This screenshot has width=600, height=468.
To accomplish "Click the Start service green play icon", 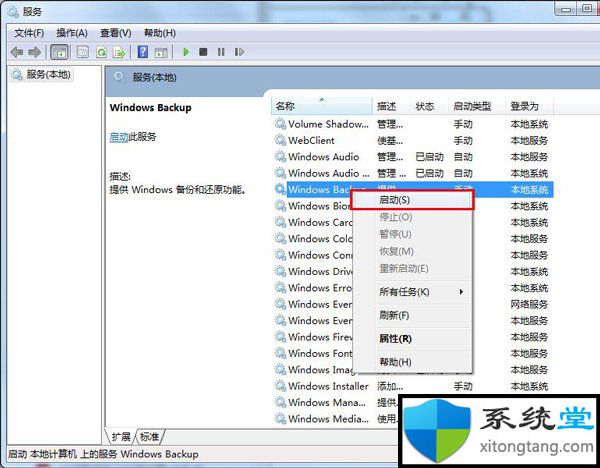I will [x=186, y=52].
